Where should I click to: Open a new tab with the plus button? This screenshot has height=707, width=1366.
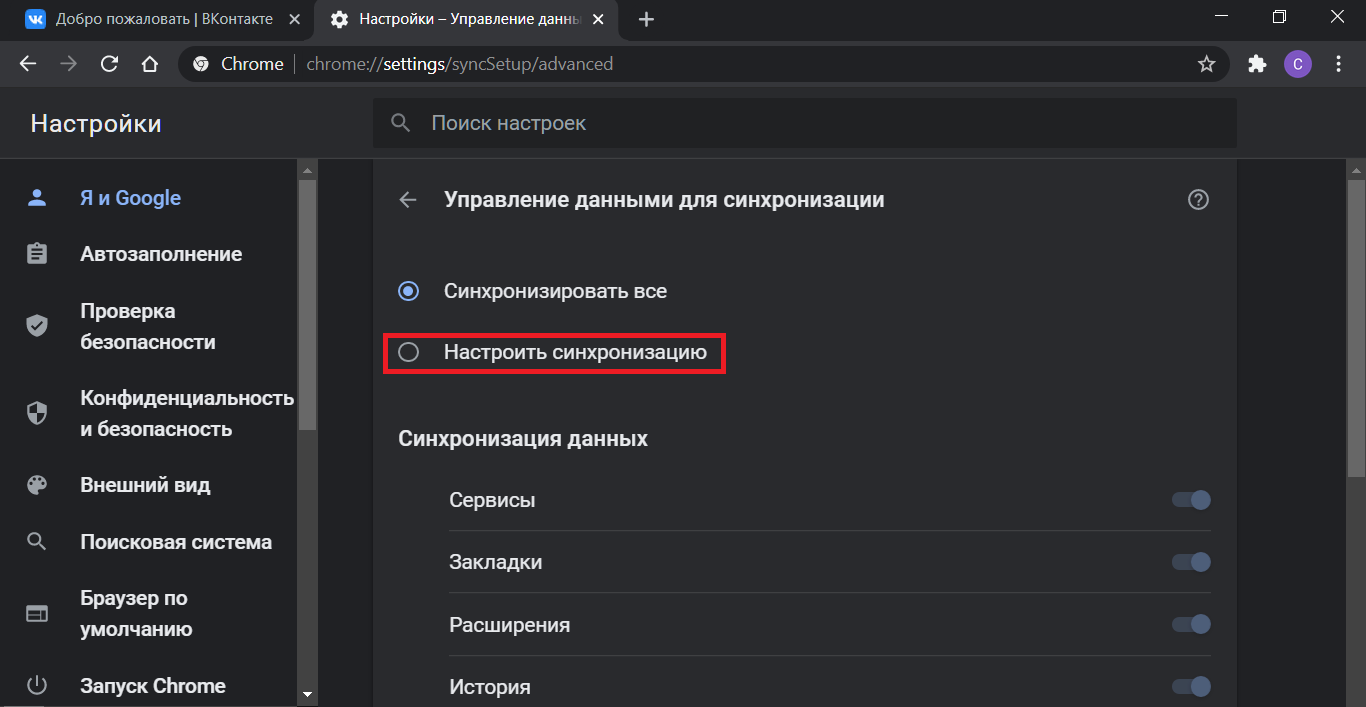coord(646,19)
